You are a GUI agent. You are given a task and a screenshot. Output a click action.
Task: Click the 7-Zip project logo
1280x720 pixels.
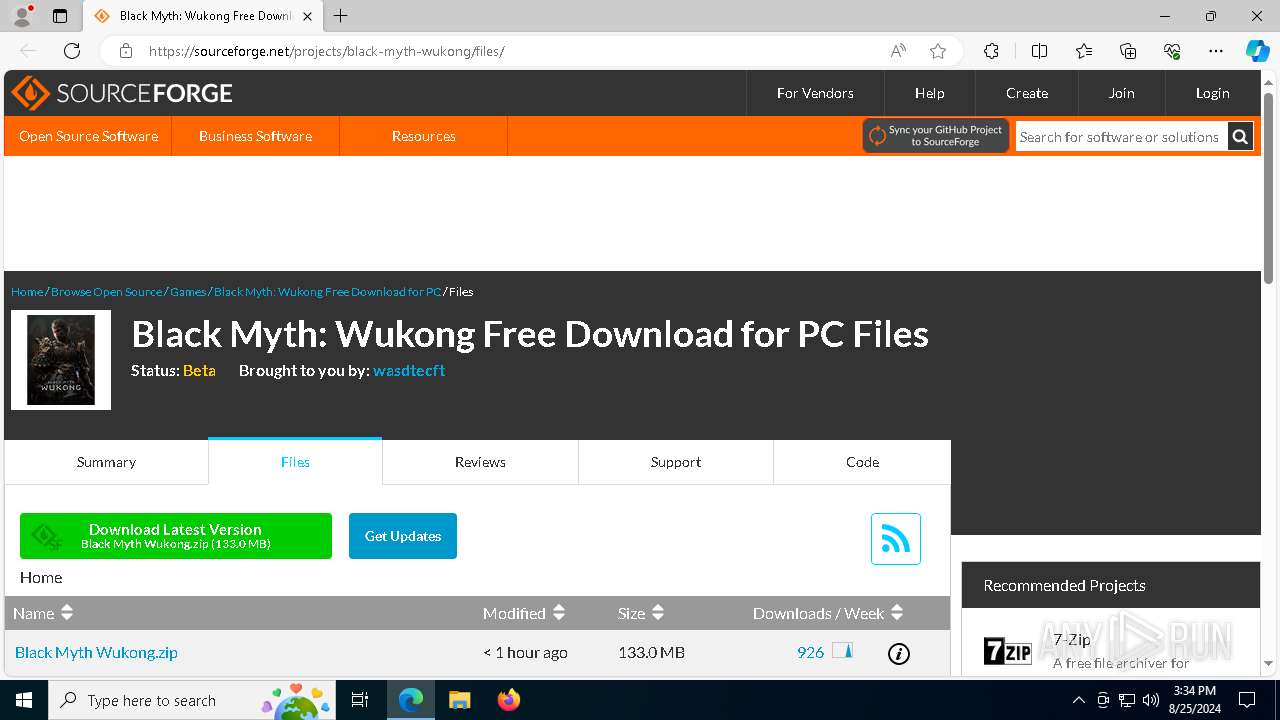pyautogui.click(x=1007, y=651)
